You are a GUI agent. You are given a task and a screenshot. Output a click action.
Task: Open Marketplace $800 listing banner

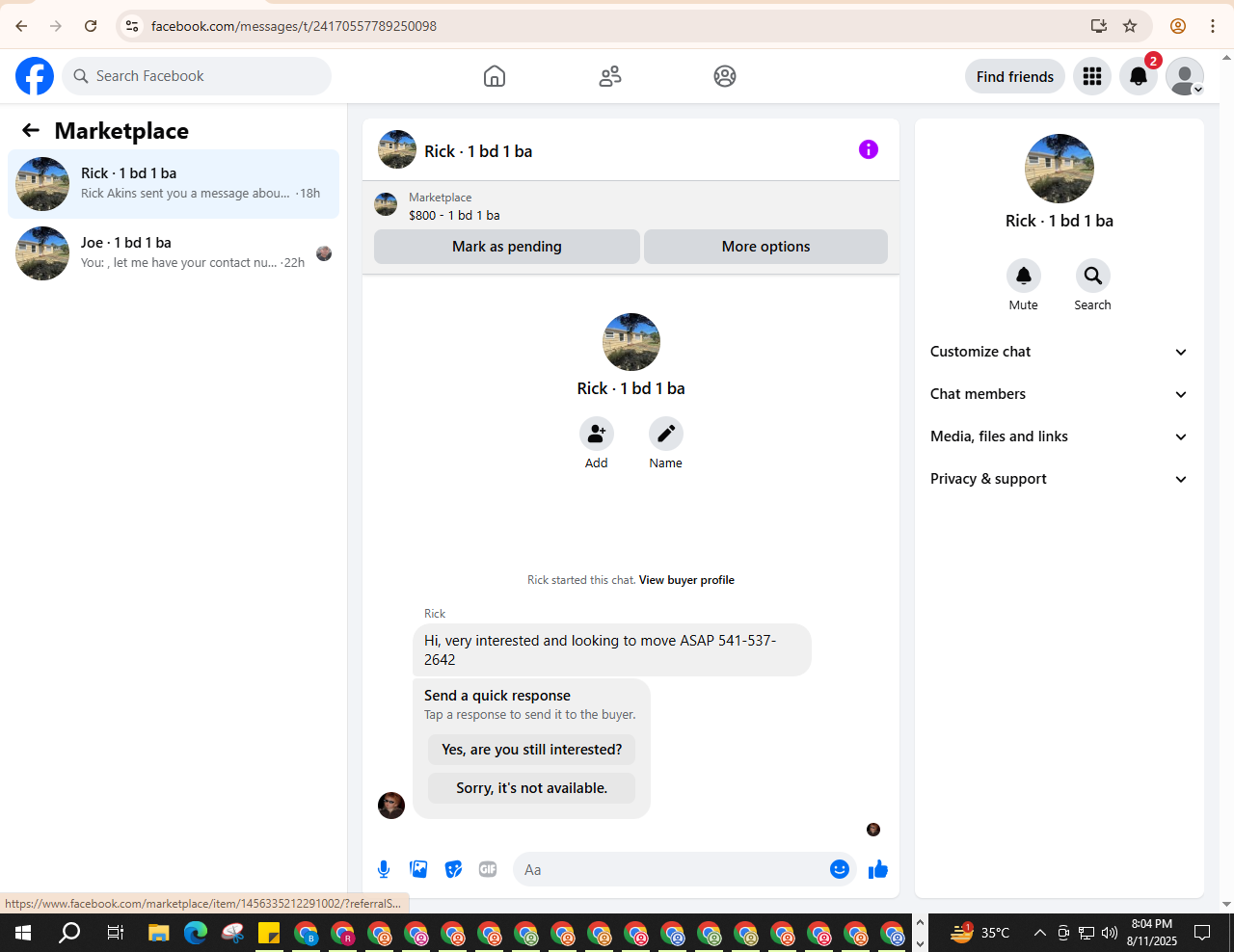coord(630,206)
